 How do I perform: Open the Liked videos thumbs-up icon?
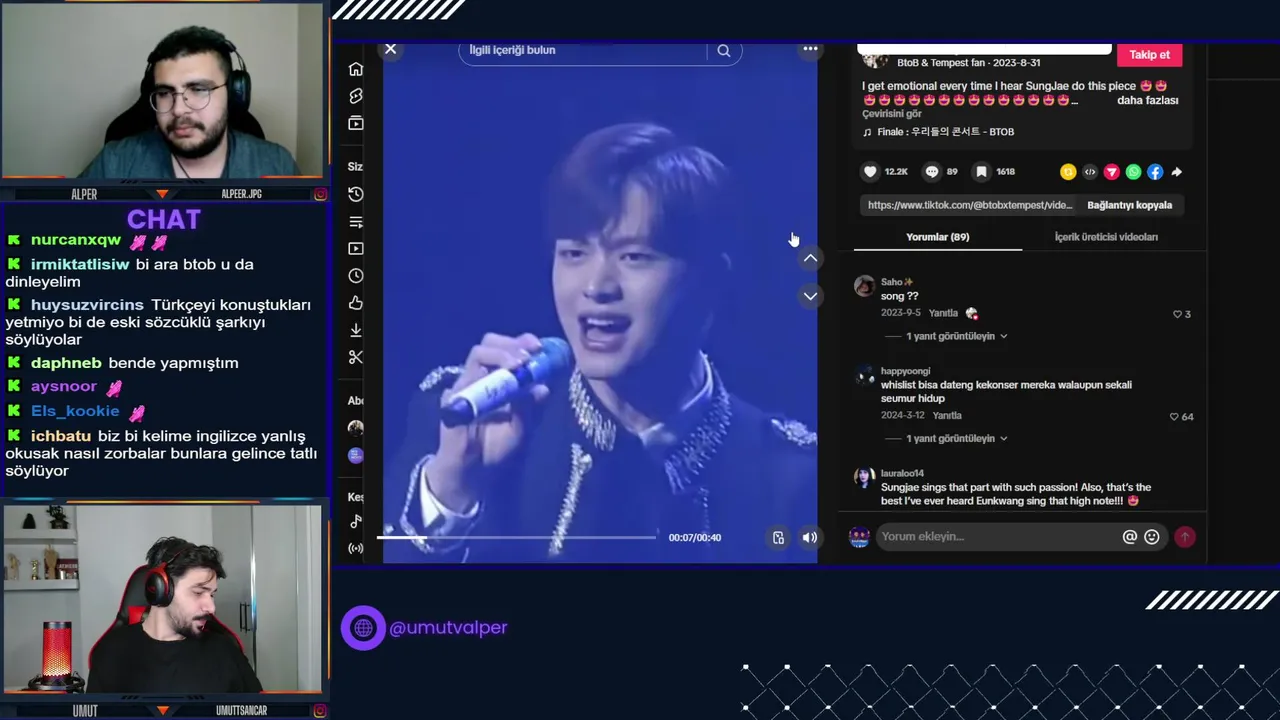[356, 303]
